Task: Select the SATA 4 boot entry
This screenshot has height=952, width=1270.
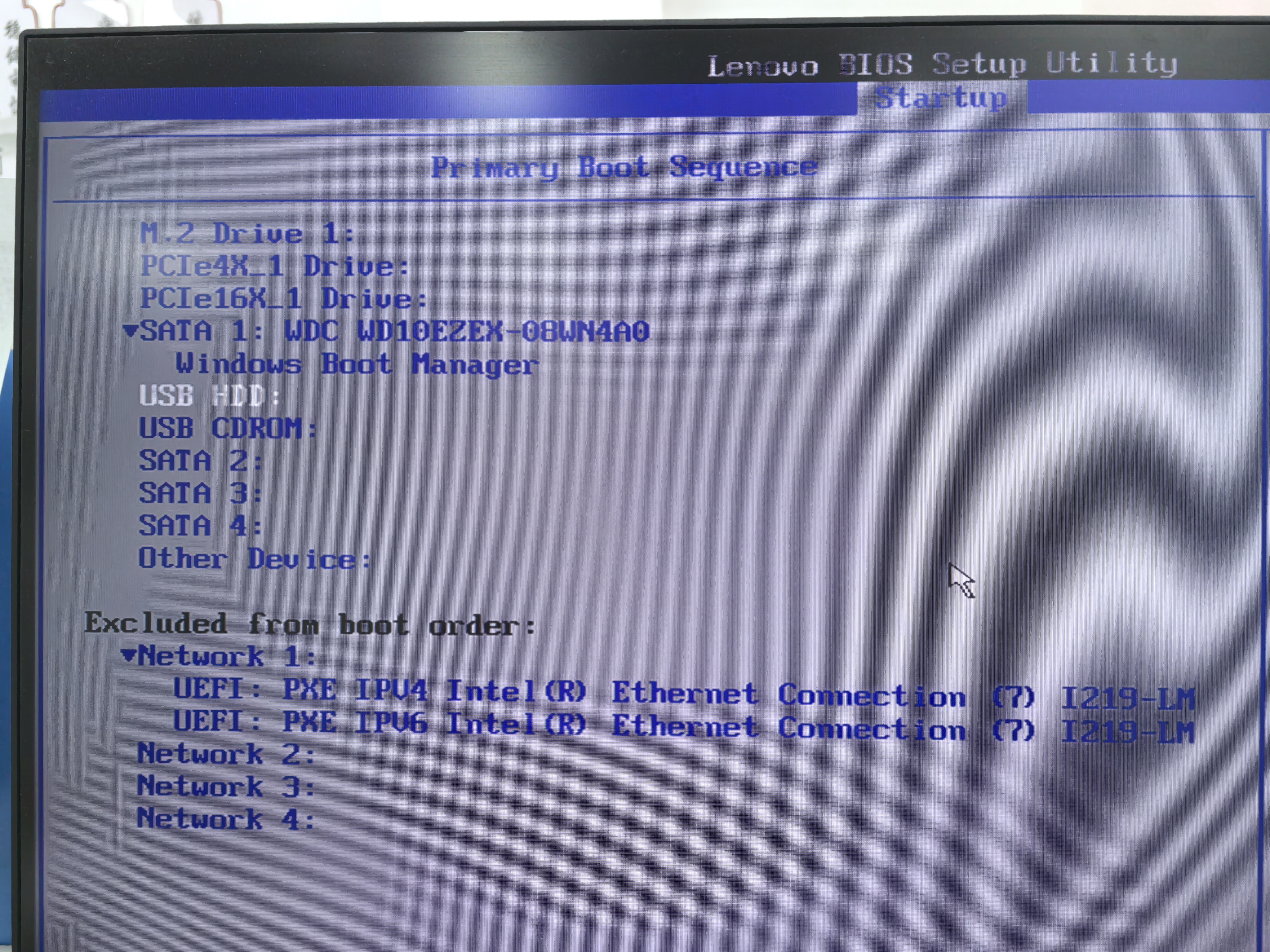Action: [x=200, y=526]
